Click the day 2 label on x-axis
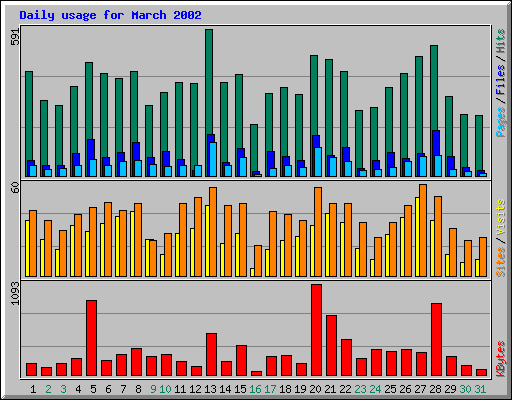The image size is (512, 400). 48,389
